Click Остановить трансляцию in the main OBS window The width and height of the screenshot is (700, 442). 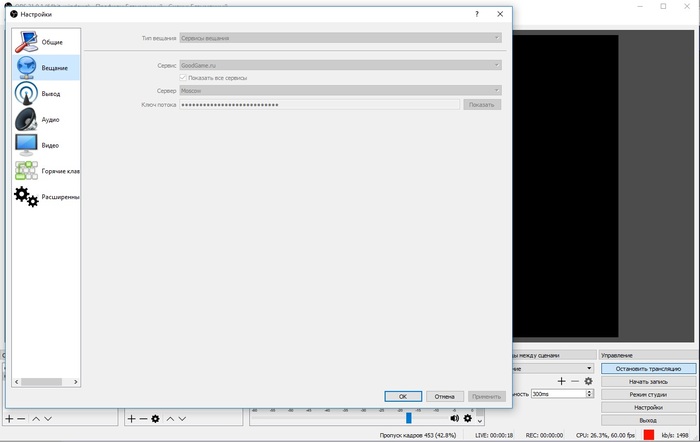click(648, 369)
